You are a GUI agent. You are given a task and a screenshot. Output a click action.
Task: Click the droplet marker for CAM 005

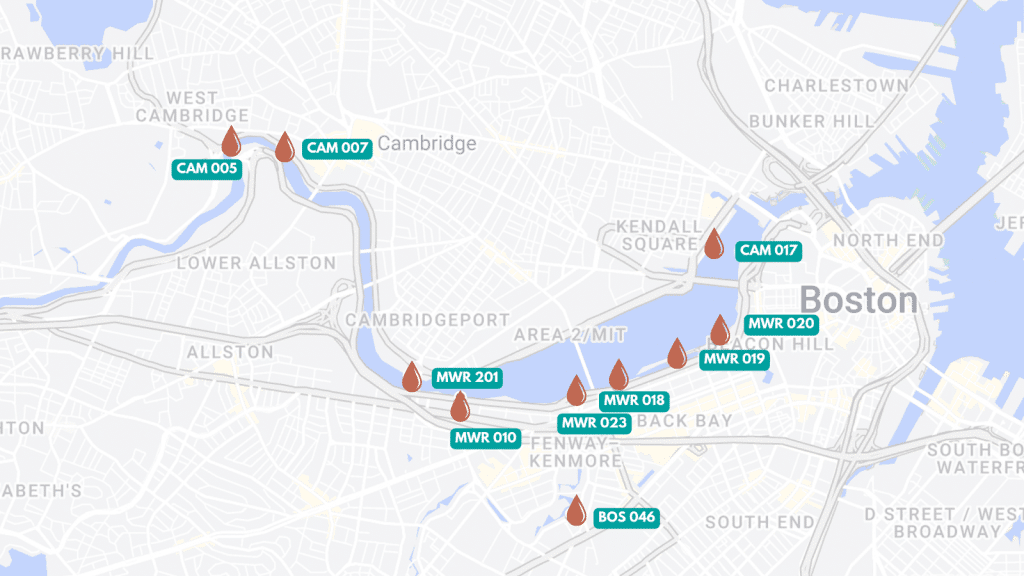point(231,141)
